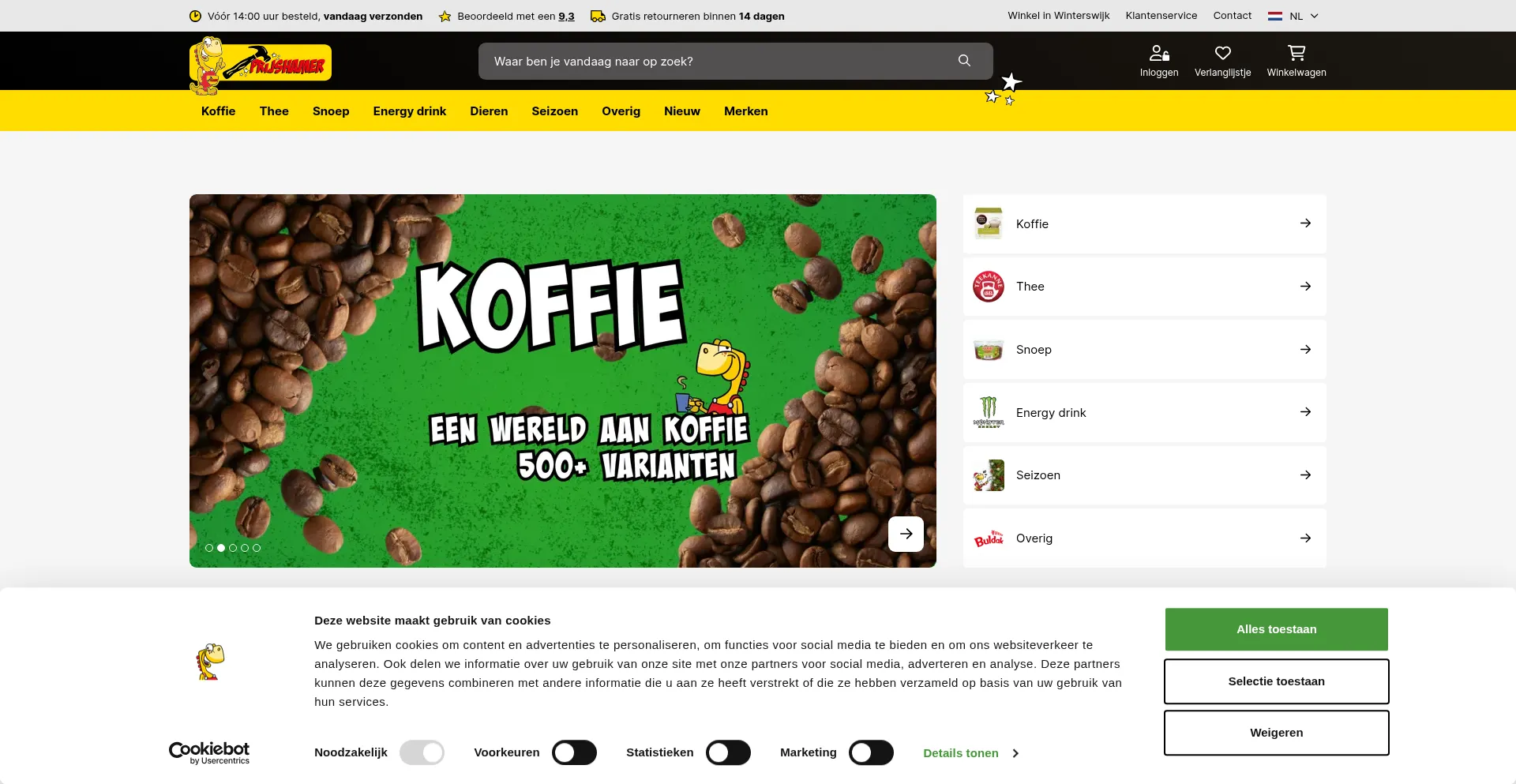Enable the Marketing cookie toggle
This screenshot has height=784, width=1516.
point(871,752)
